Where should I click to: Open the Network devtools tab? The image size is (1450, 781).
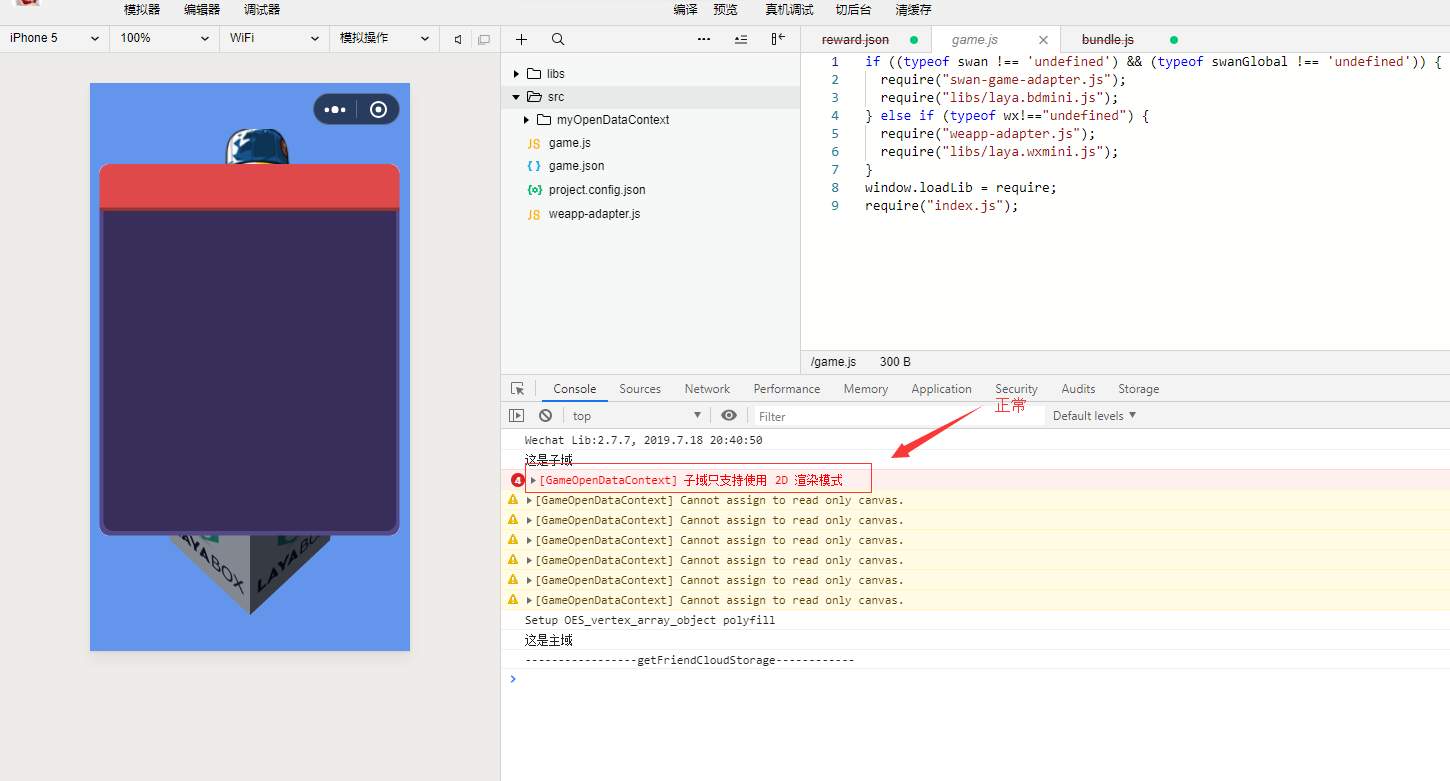click(707, 389)
